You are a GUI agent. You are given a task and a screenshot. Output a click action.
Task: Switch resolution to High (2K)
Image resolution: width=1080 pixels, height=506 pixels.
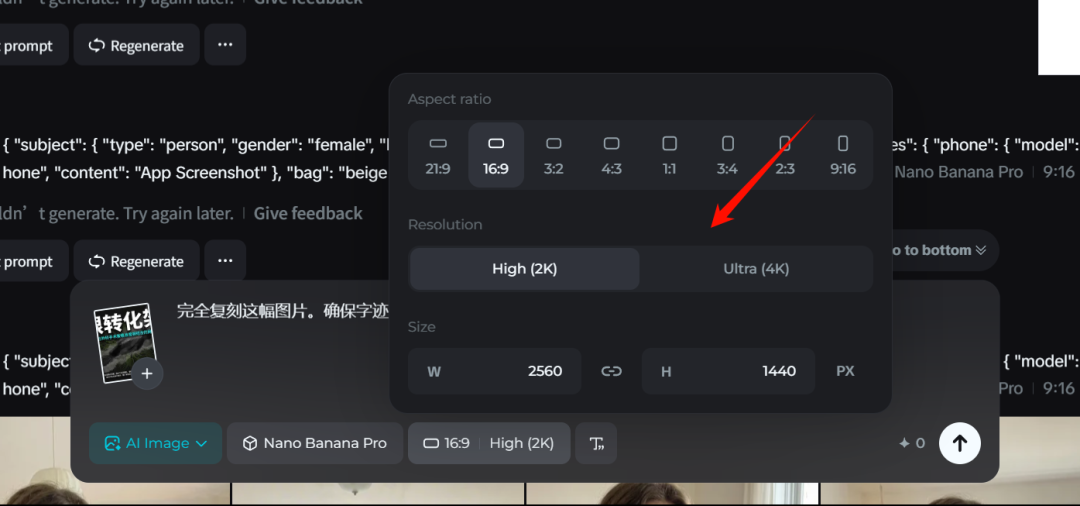pos(525,269)
